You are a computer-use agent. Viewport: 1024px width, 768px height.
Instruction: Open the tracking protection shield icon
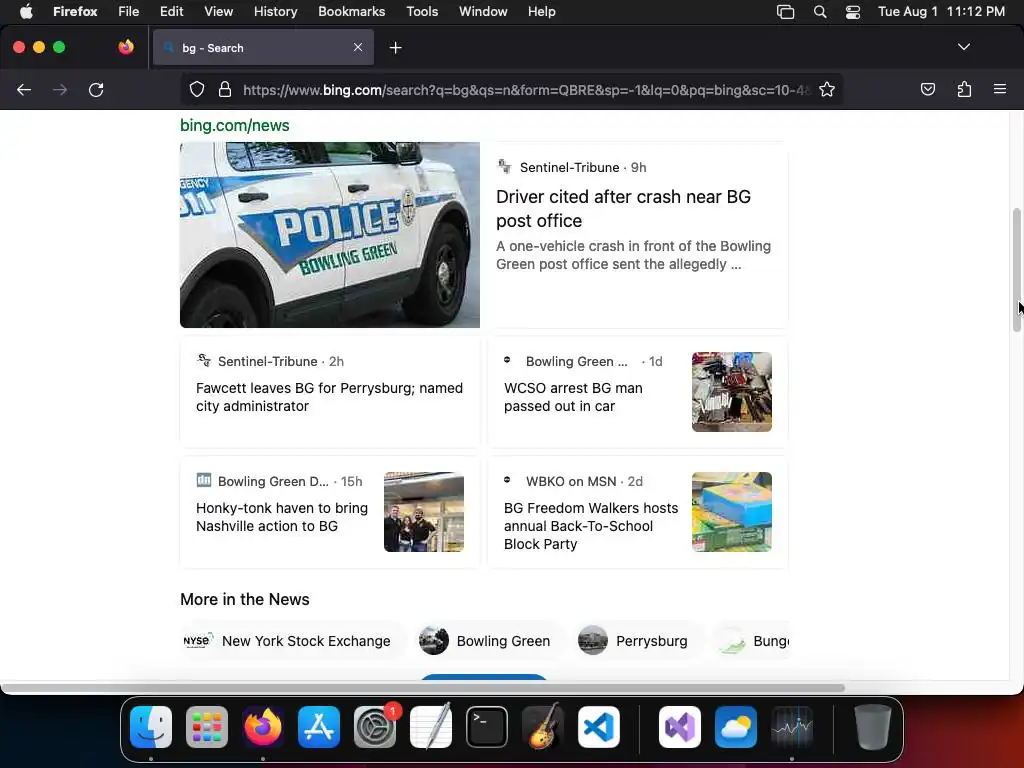coord(197,89)
